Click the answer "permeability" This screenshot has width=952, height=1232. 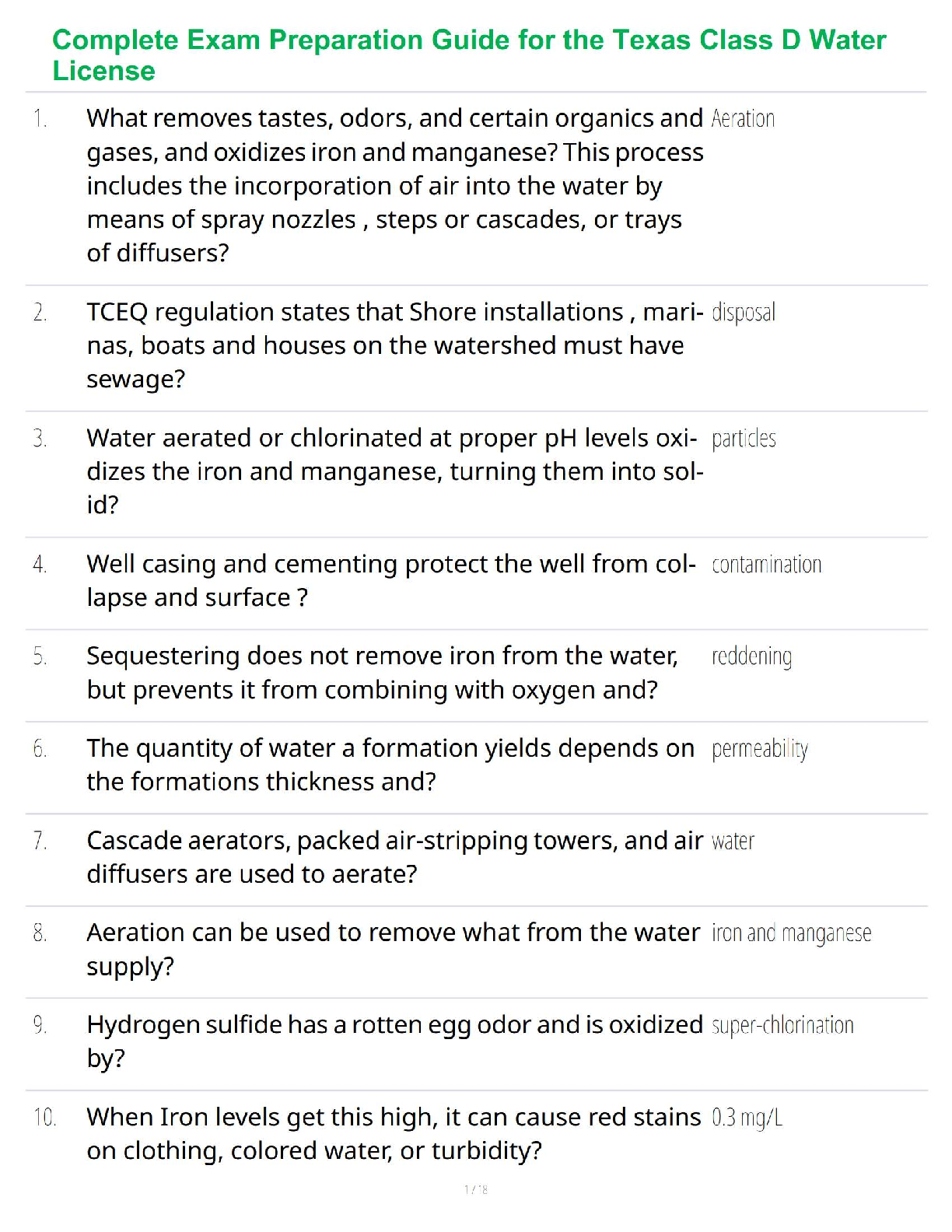coord(759,749)
